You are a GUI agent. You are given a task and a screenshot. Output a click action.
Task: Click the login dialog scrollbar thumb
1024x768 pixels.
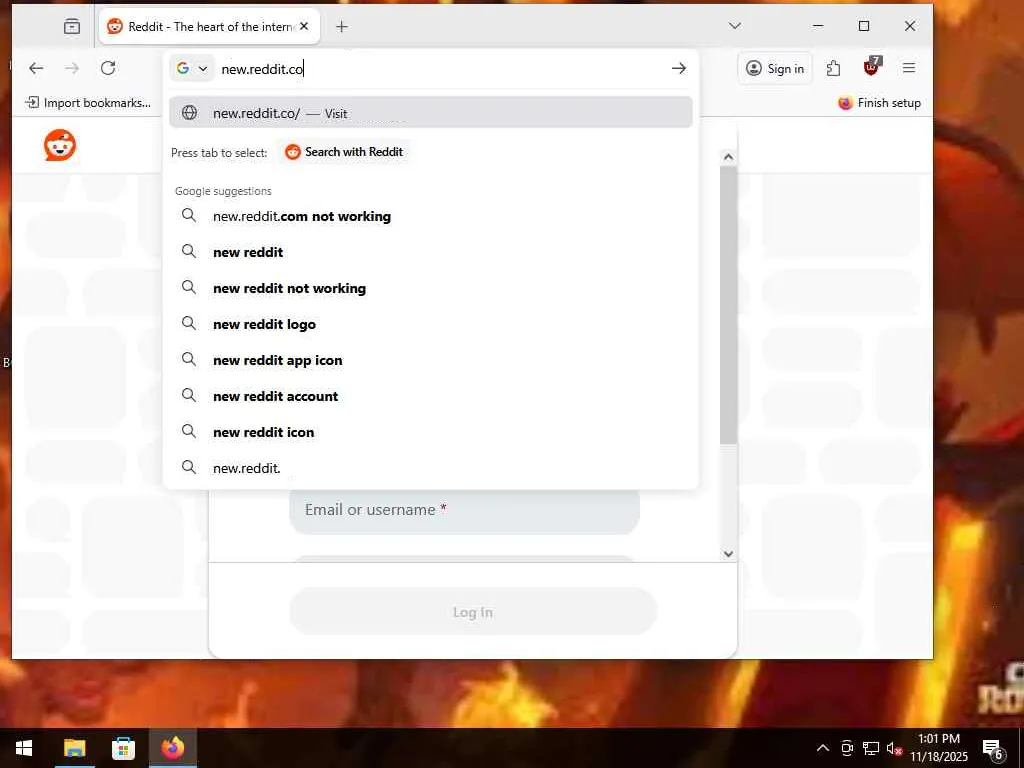coord(728,305)
